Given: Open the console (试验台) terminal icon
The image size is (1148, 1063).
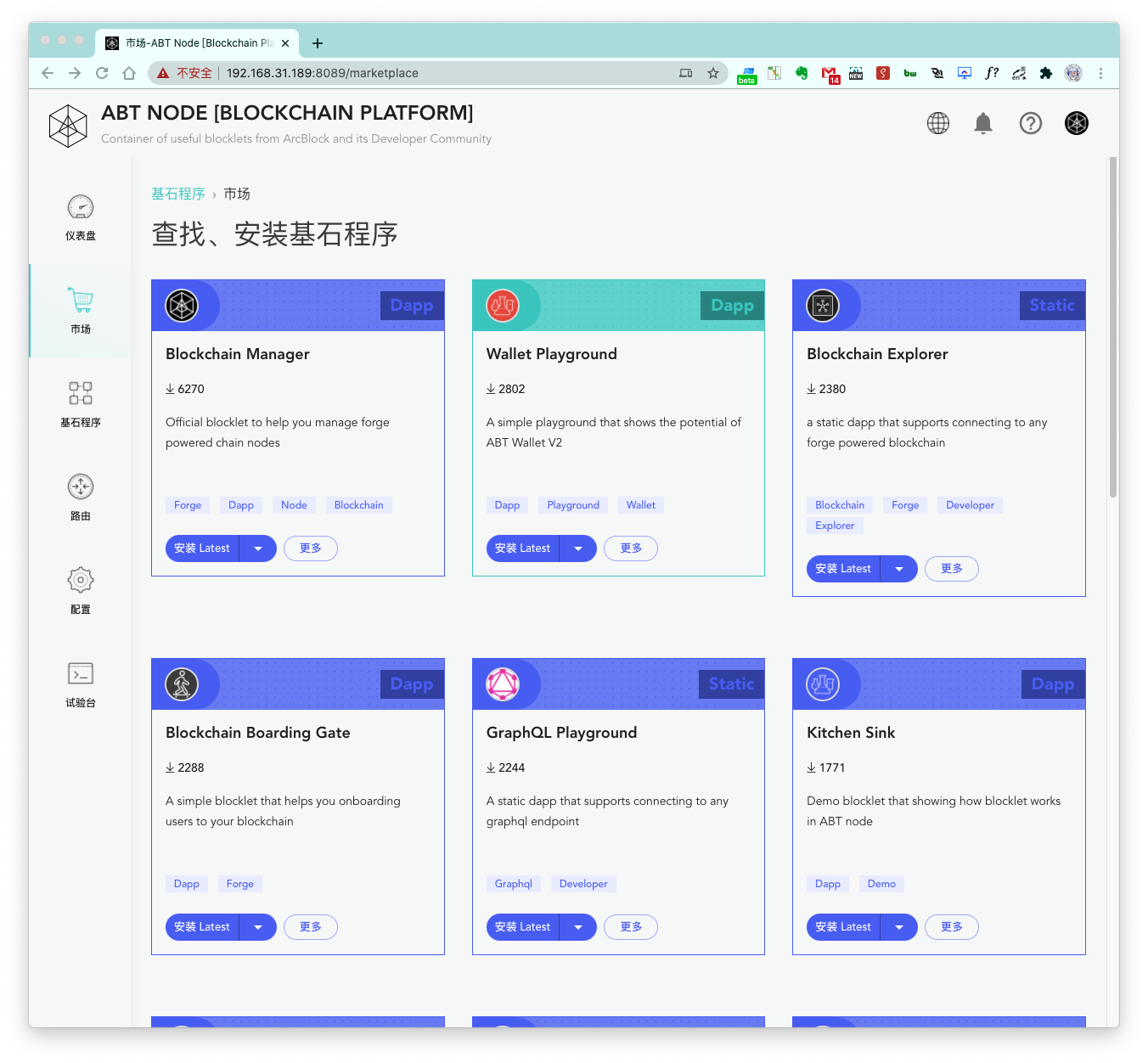Looking at the screenshot, I should tap(81, 674).
